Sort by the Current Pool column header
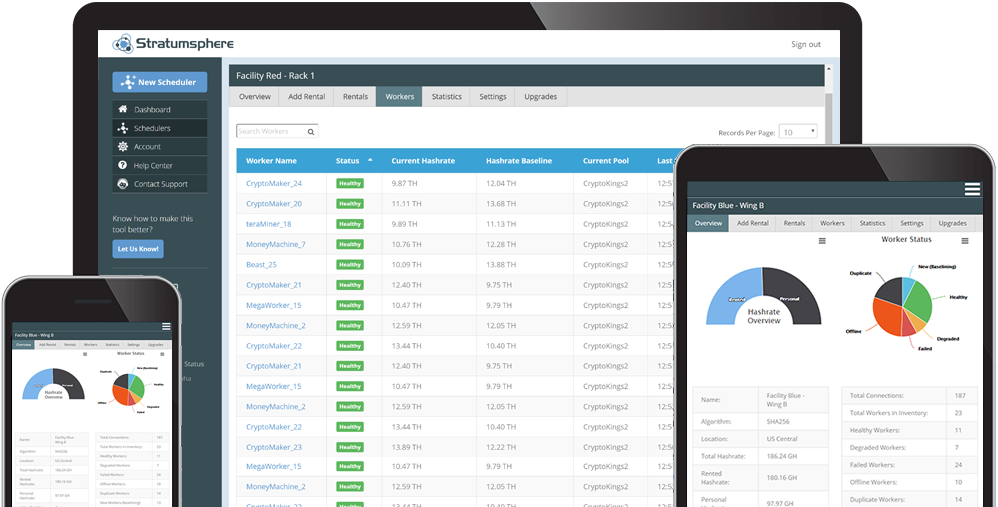The width and height of the screenshot is (998, 507). (x=606, y=161)
